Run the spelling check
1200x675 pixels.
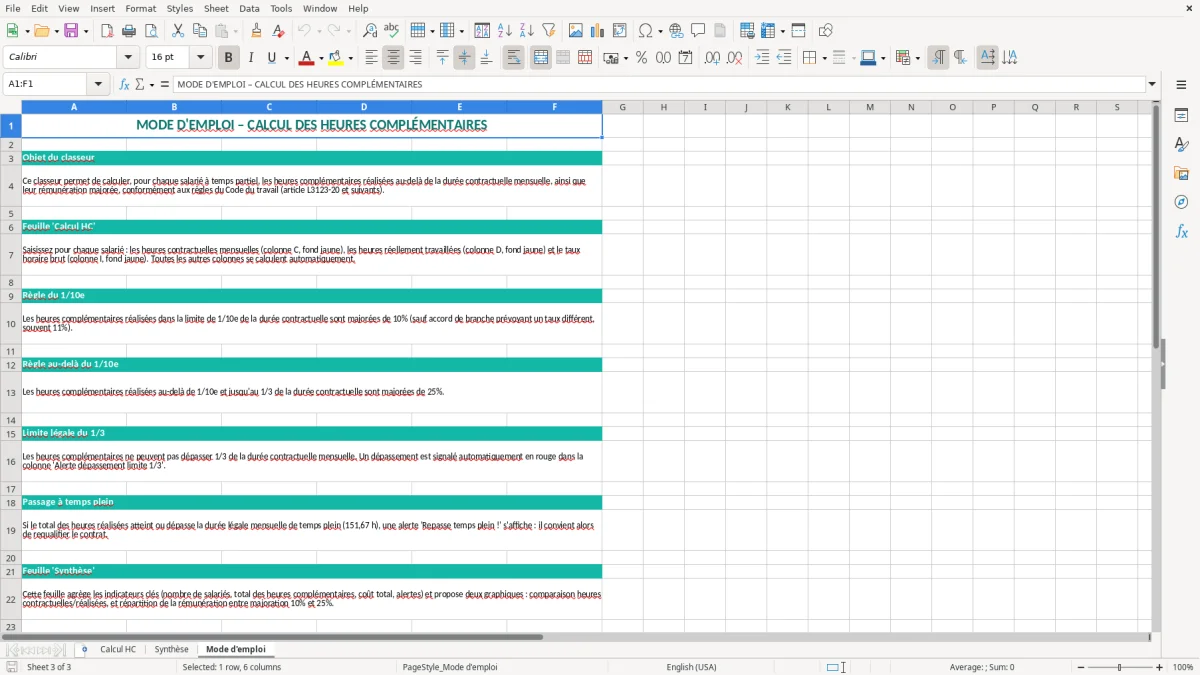[x=392, y=31]
